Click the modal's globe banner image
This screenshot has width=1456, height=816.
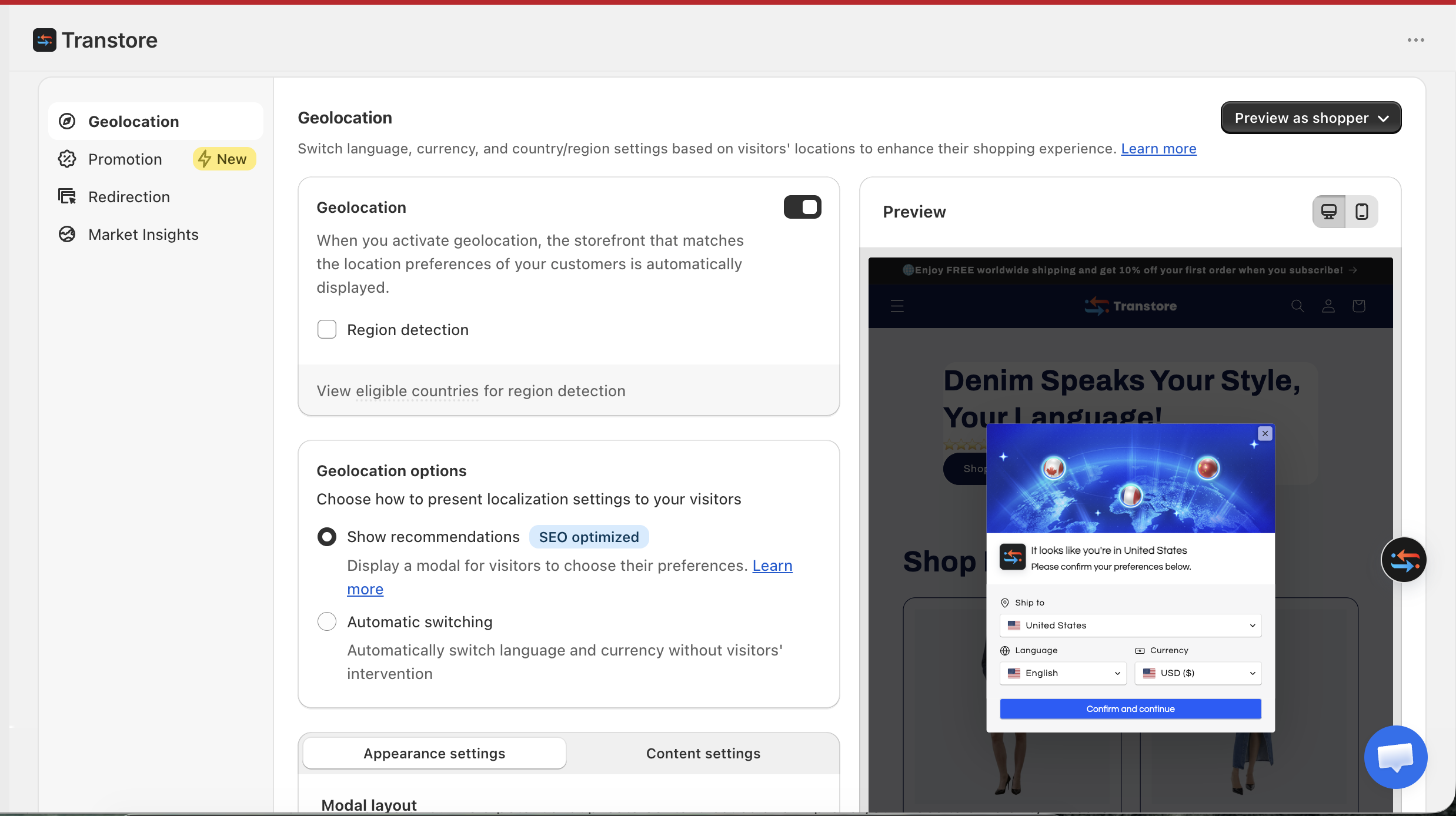[1130, 479]
